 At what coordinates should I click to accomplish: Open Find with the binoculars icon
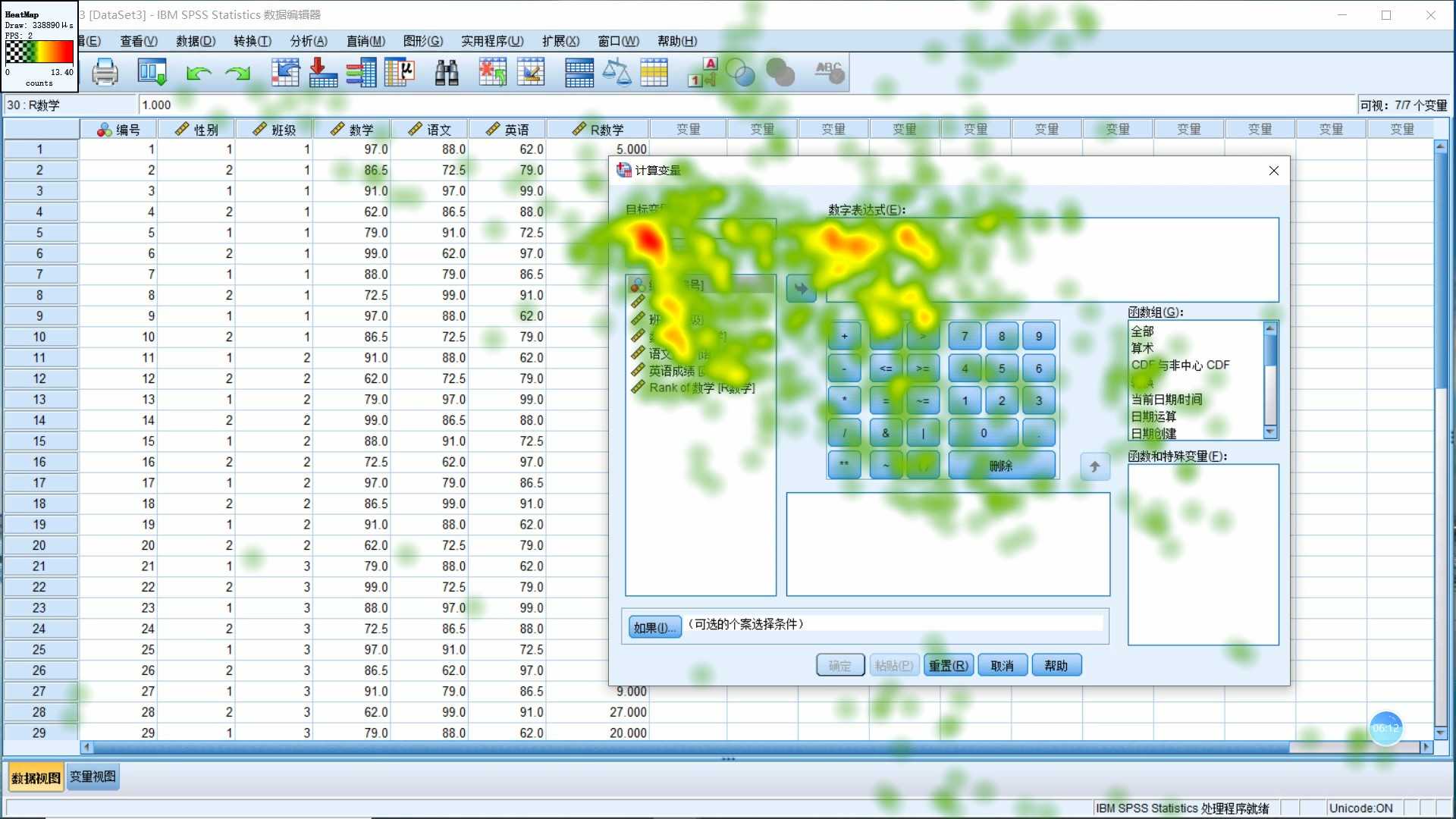447,73
